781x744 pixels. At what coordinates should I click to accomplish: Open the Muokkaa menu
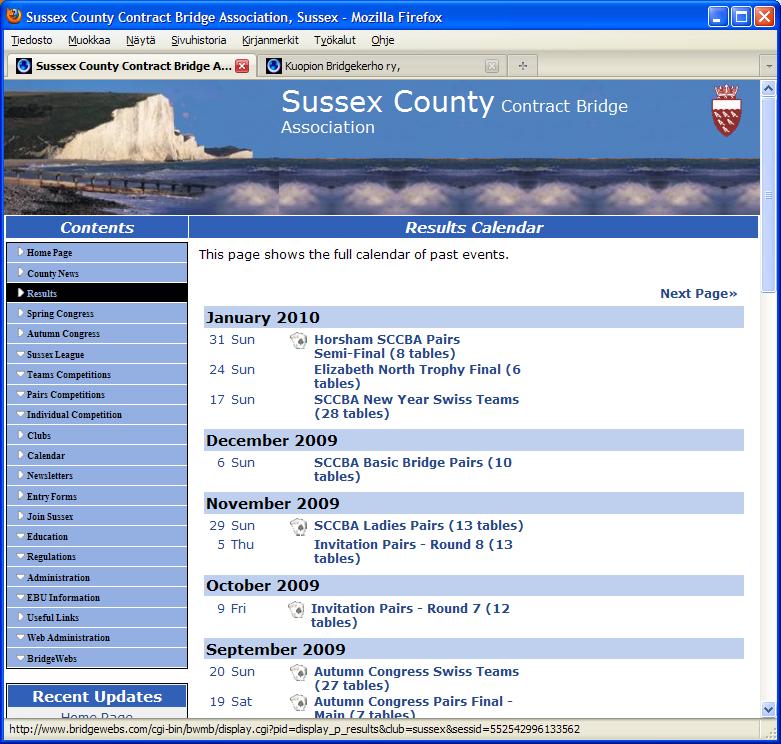[x=89, y=40]
